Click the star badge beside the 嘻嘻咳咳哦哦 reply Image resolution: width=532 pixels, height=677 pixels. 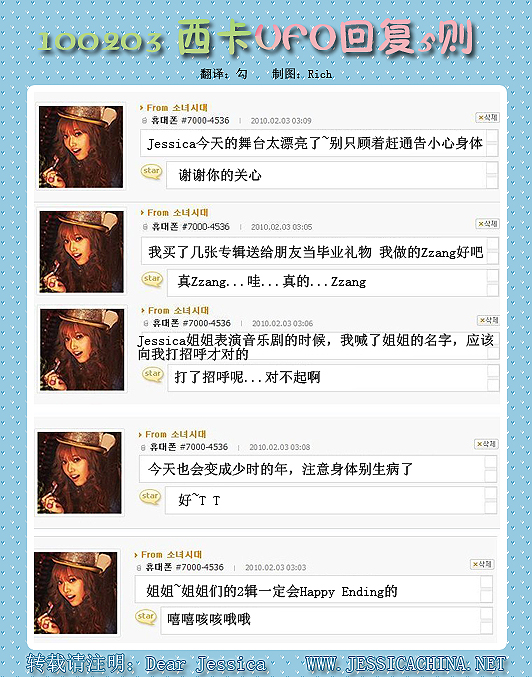(x=146, y=617)
